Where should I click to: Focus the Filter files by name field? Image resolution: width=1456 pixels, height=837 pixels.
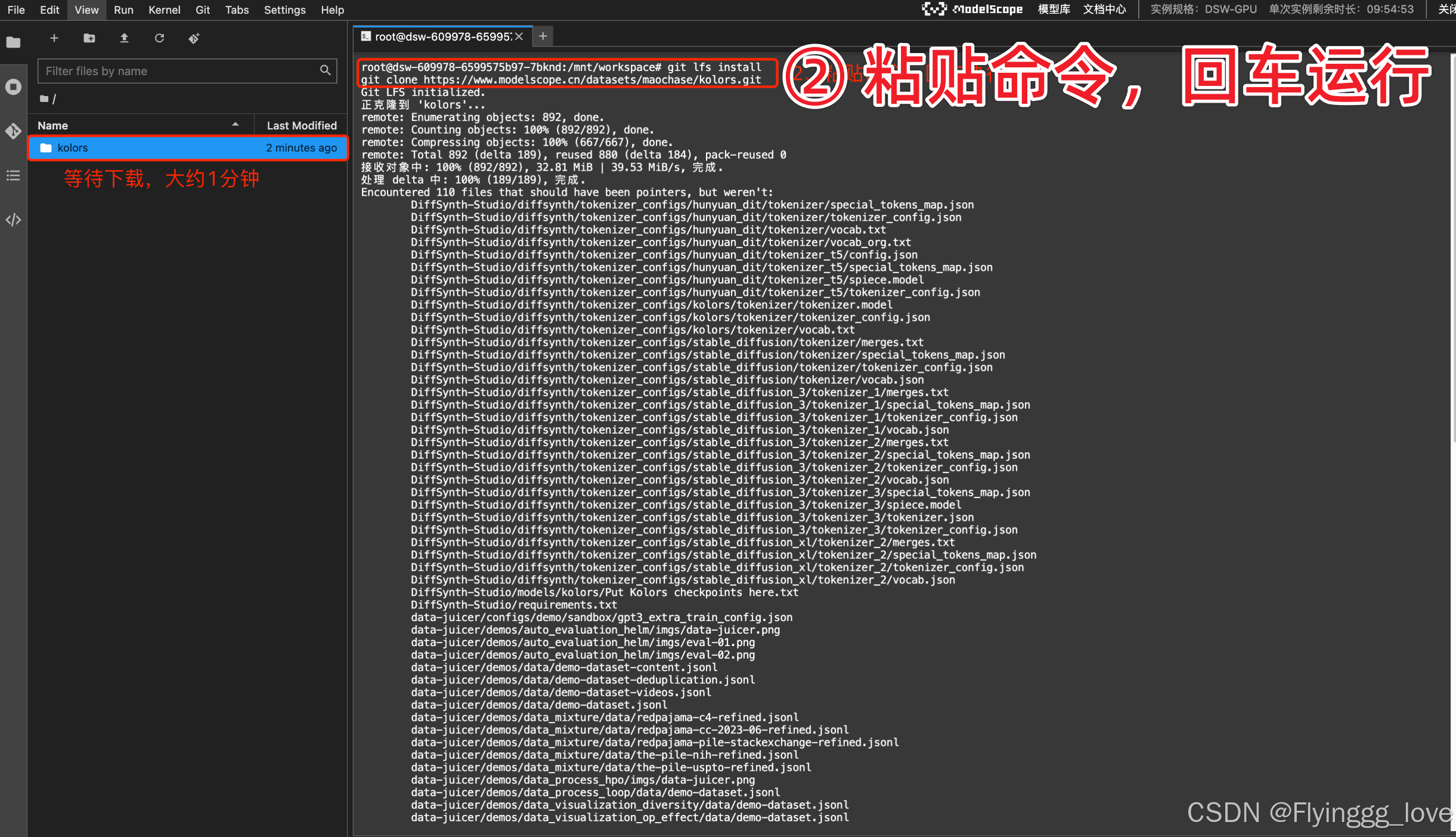[x=187, y=71]
